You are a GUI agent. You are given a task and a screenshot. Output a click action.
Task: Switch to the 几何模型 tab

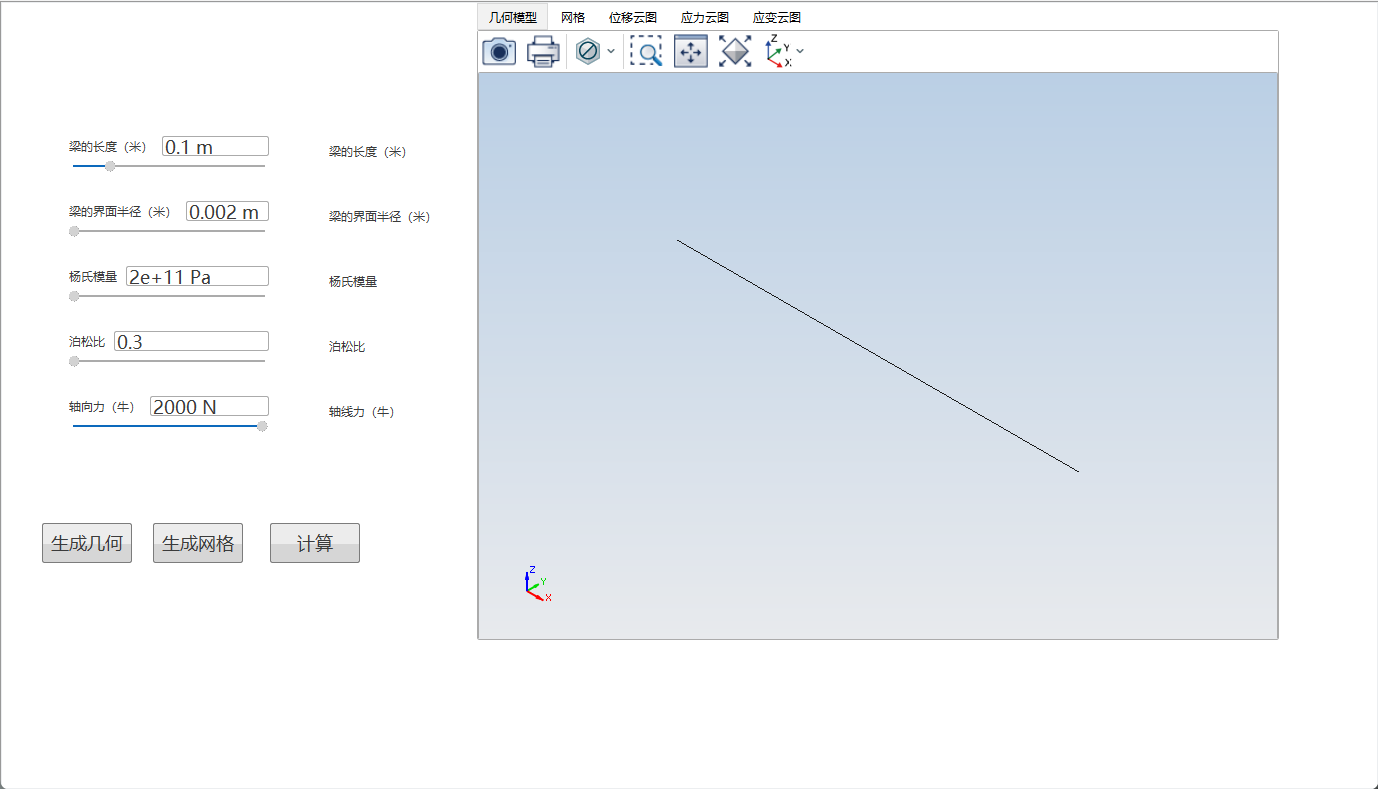[513, 17]
